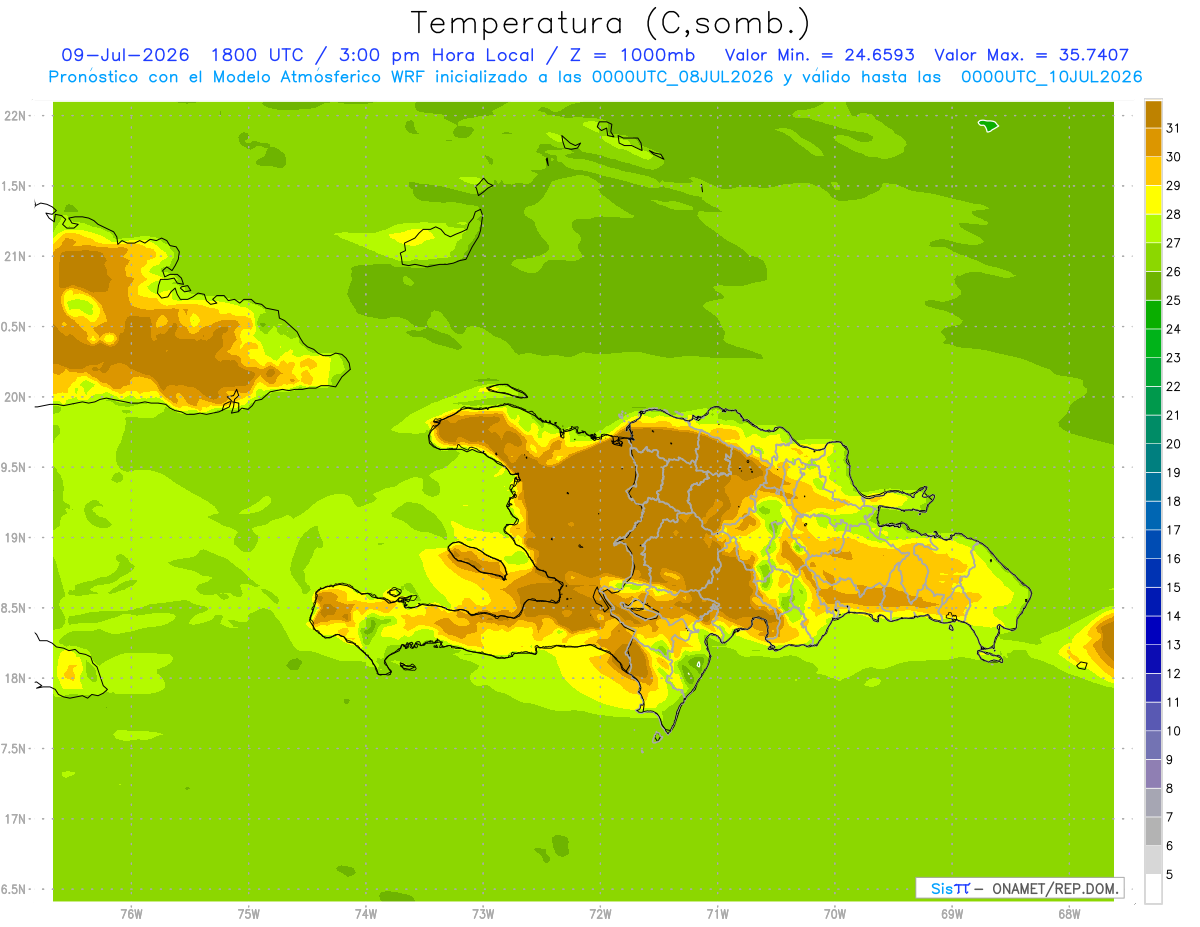
Task: Click the '68W' longitude label
Action: click(x=1069, y=913)
